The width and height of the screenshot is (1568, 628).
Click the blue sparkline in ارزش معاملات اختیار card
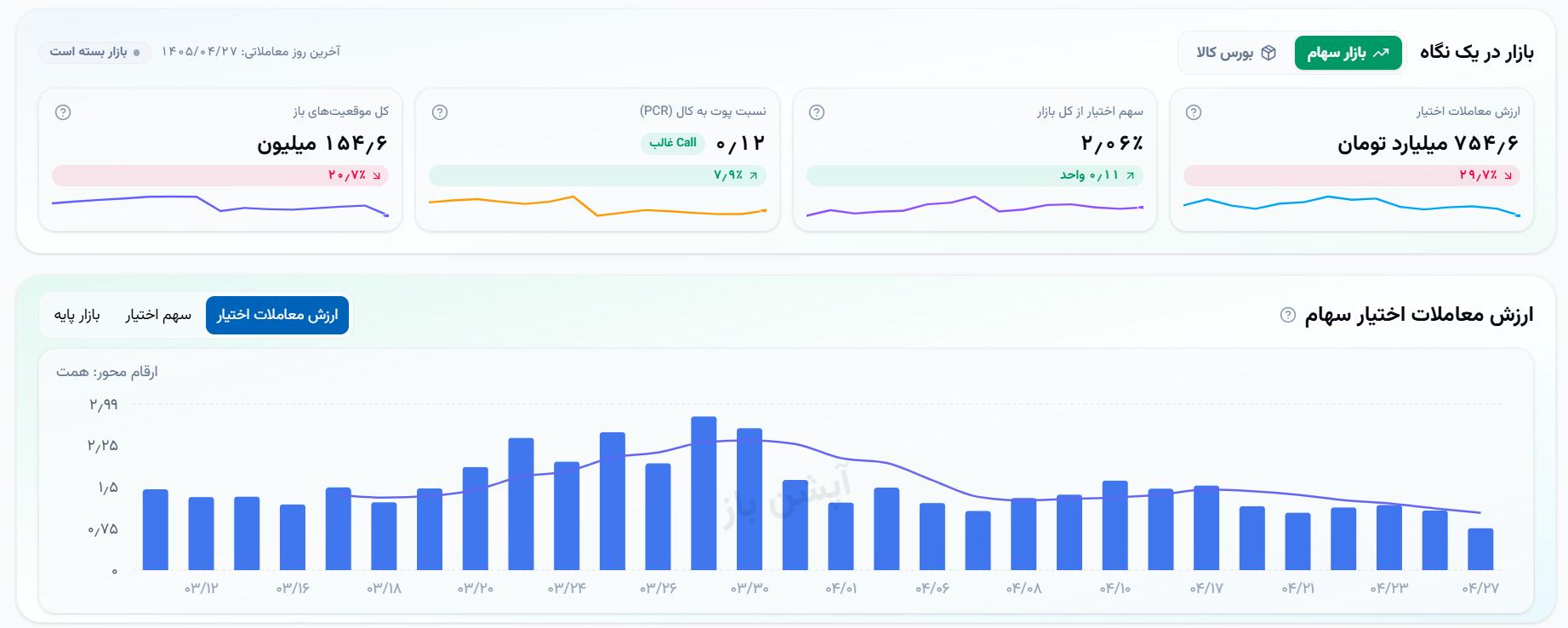point(1352,206)
